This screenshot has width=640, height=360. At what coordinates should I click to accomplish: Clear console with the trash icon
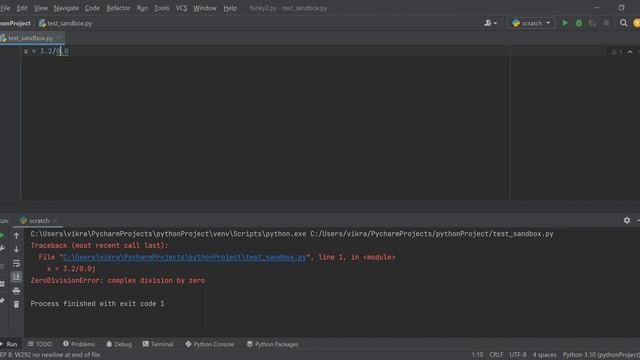16,304
